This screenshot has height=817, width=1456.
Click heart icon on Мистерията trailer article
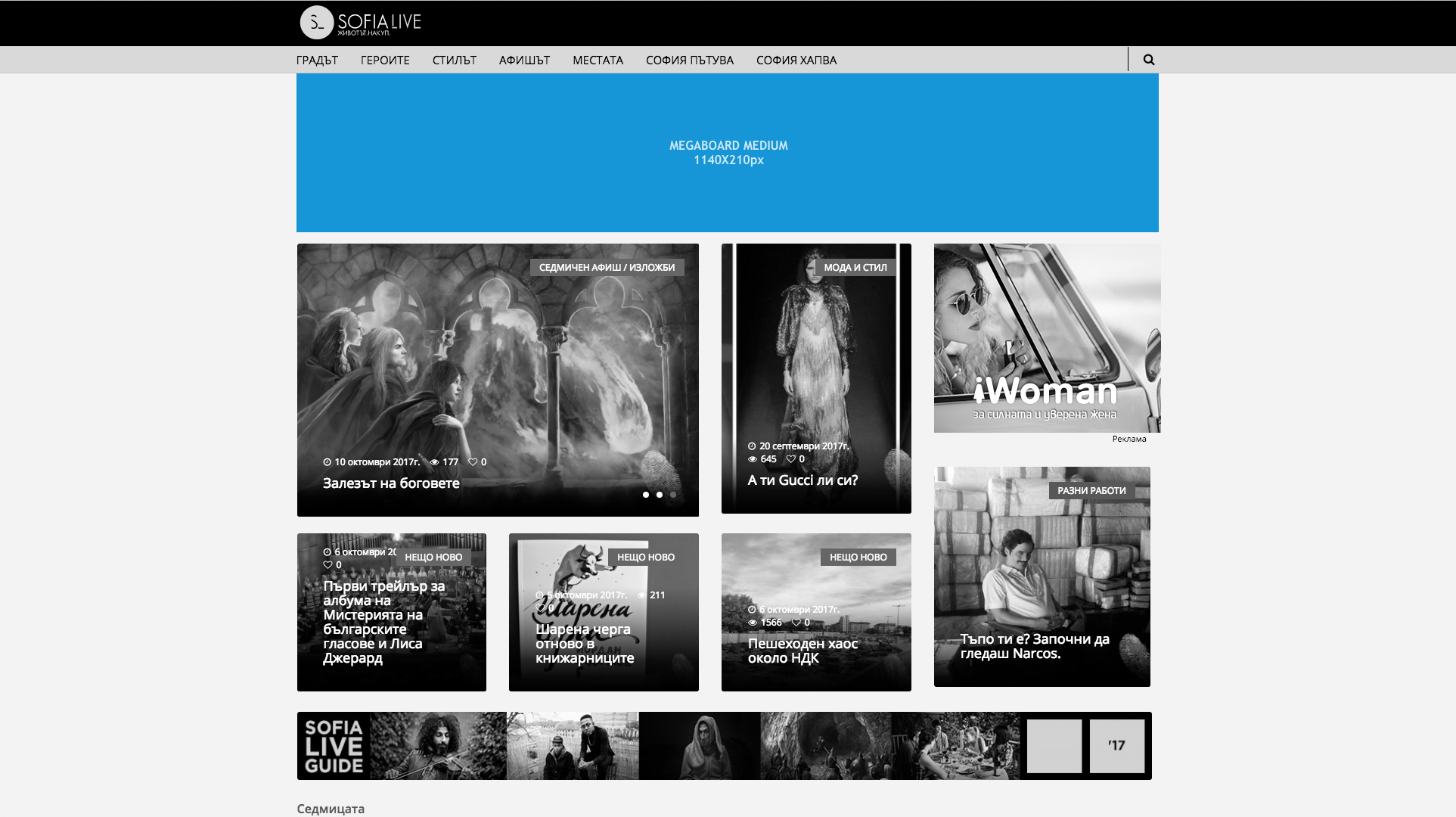pyautogui.click(x=328, y=565)
